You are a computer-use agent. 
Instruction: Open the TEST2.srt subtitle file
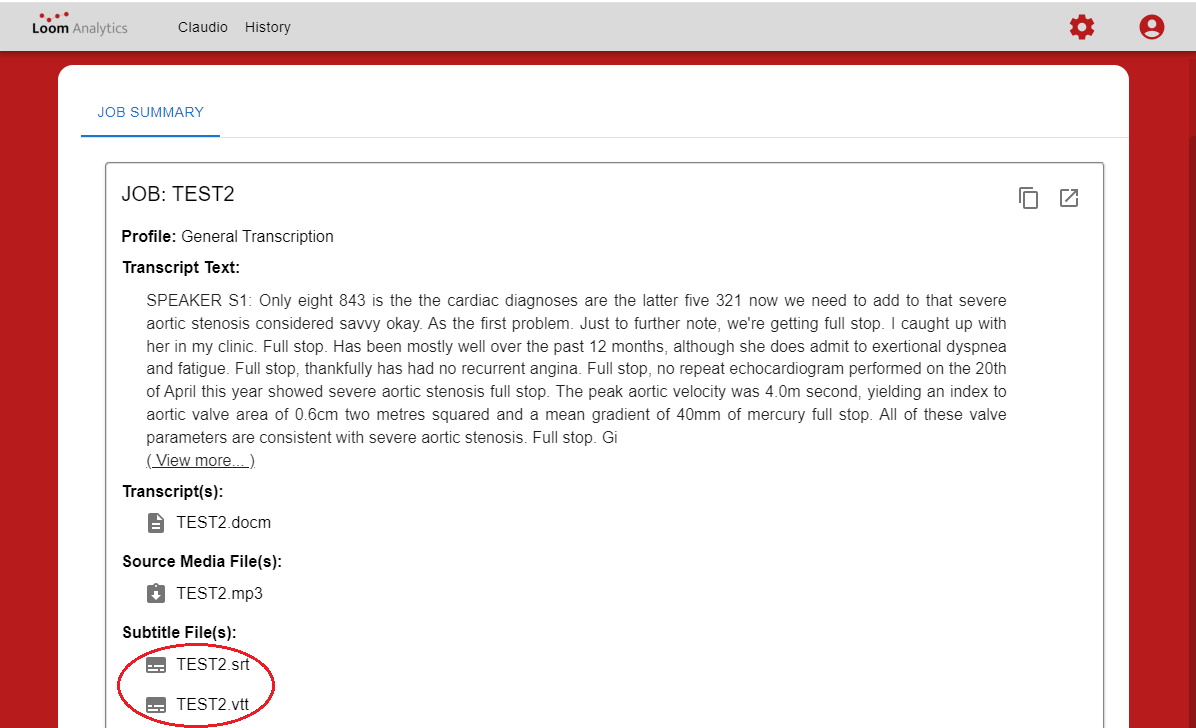(212, 665)
